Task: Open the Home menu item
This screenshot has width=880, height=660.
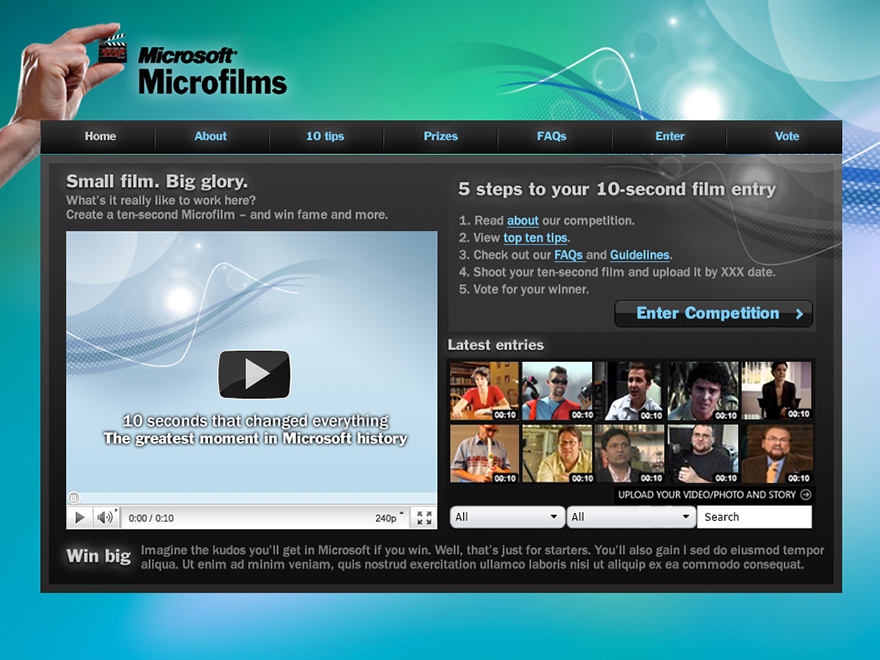Action: point(100,136)
